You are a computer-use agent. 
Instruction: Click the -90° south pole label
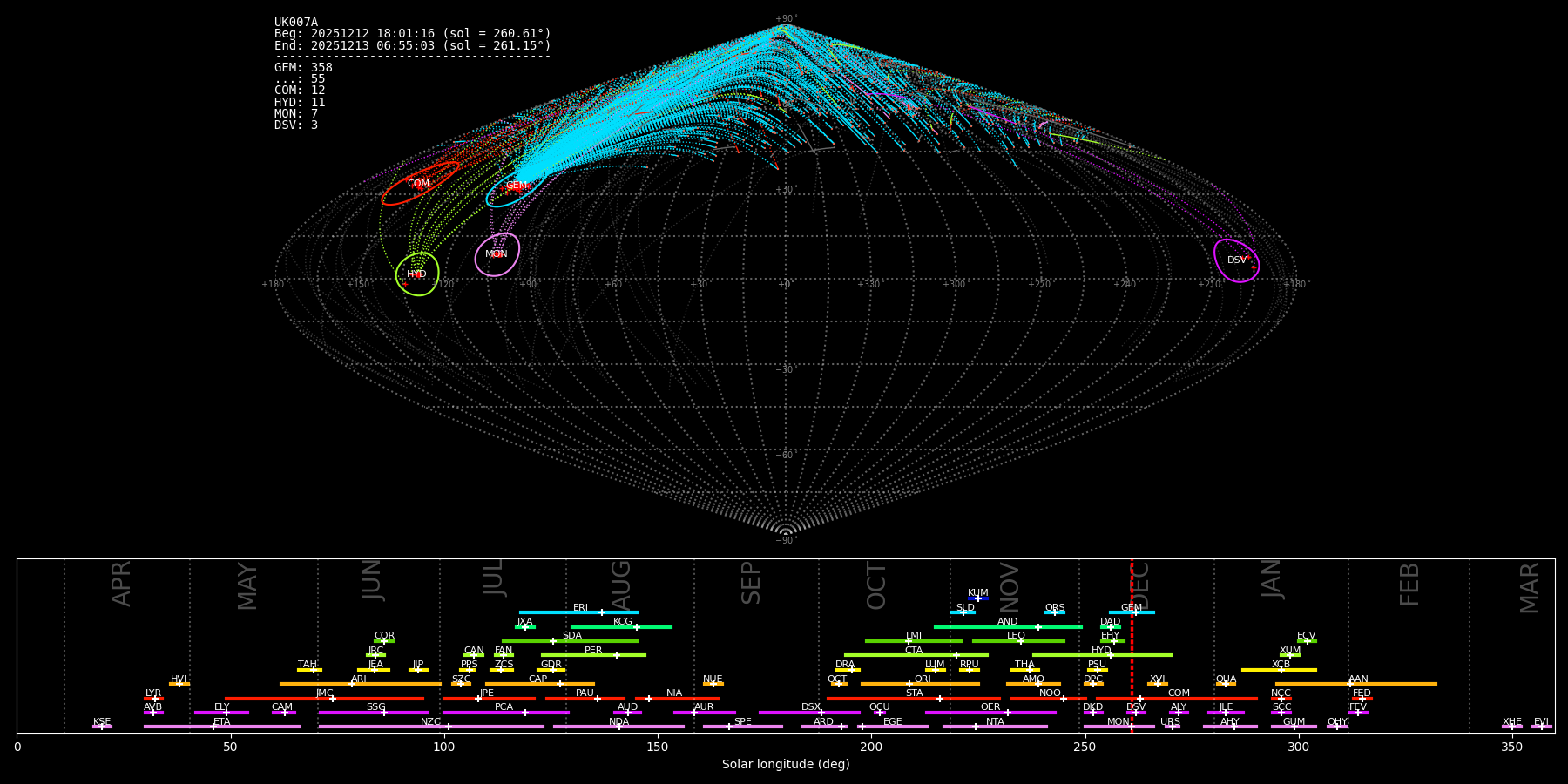click(x=785, y=541)
